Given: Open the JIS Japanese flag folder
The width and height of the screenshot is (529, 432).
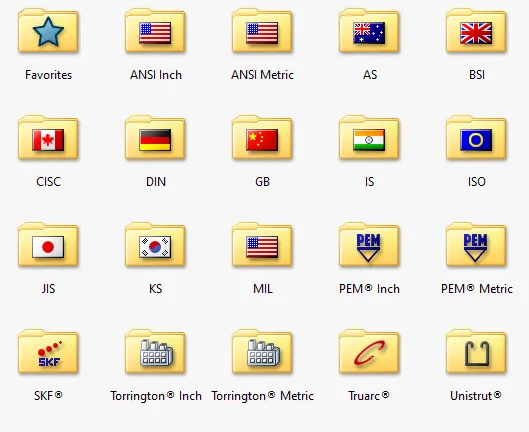Looking at the screenshot, I should pos(48,245).
